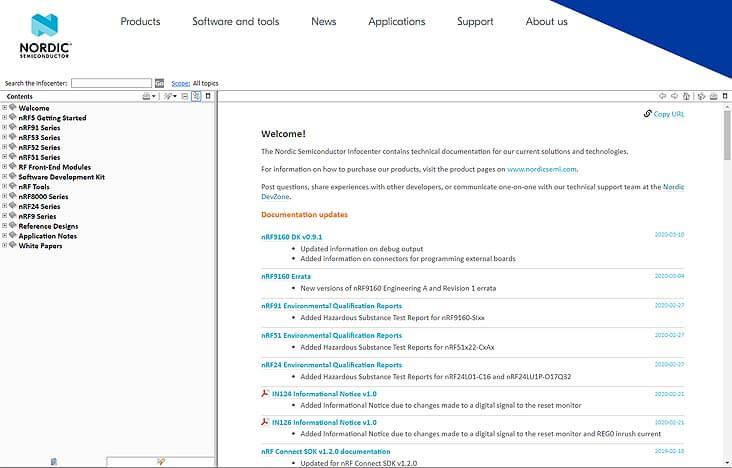This screenshot has height=468, width=732.
Task: Click book icon beside White Papers
Action: pyautogui.click(x=13, y=245)
